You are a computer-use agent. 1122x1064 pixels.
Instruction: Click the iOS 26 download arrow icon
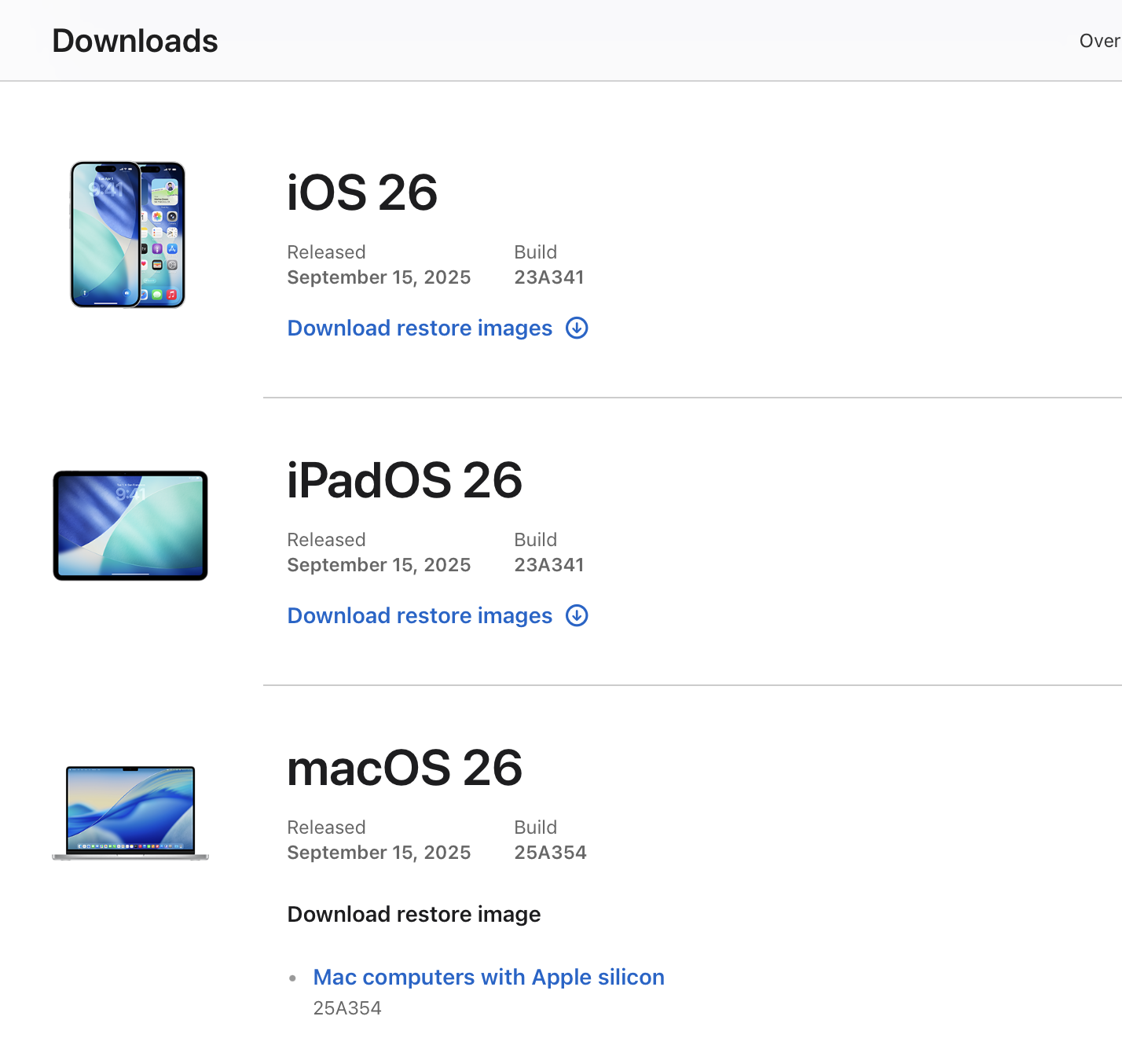tap(577, 328)
